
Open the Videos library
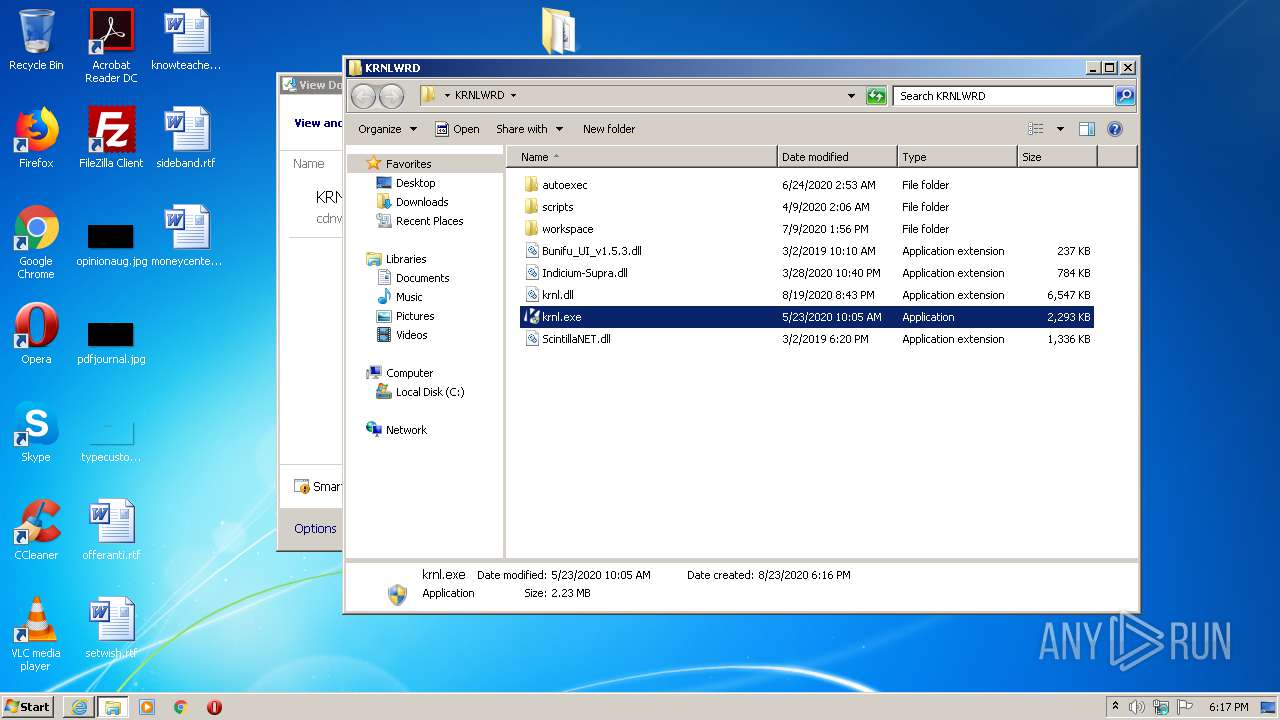click(x=411, y=335)
